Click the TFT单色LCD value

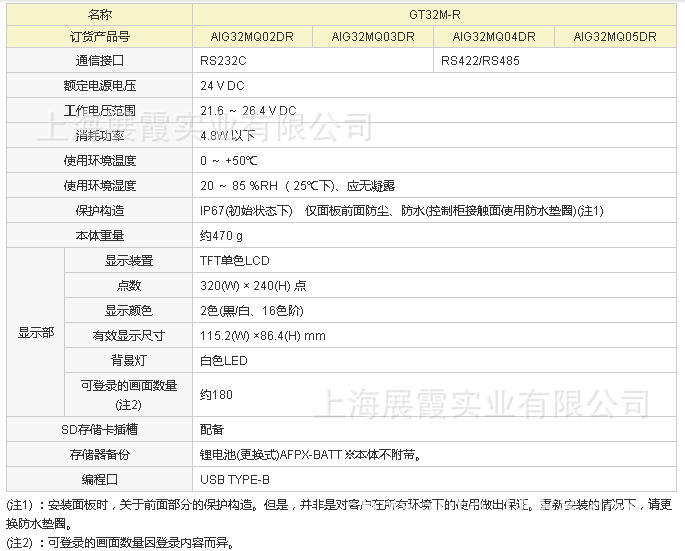click(x=235, y=261)
